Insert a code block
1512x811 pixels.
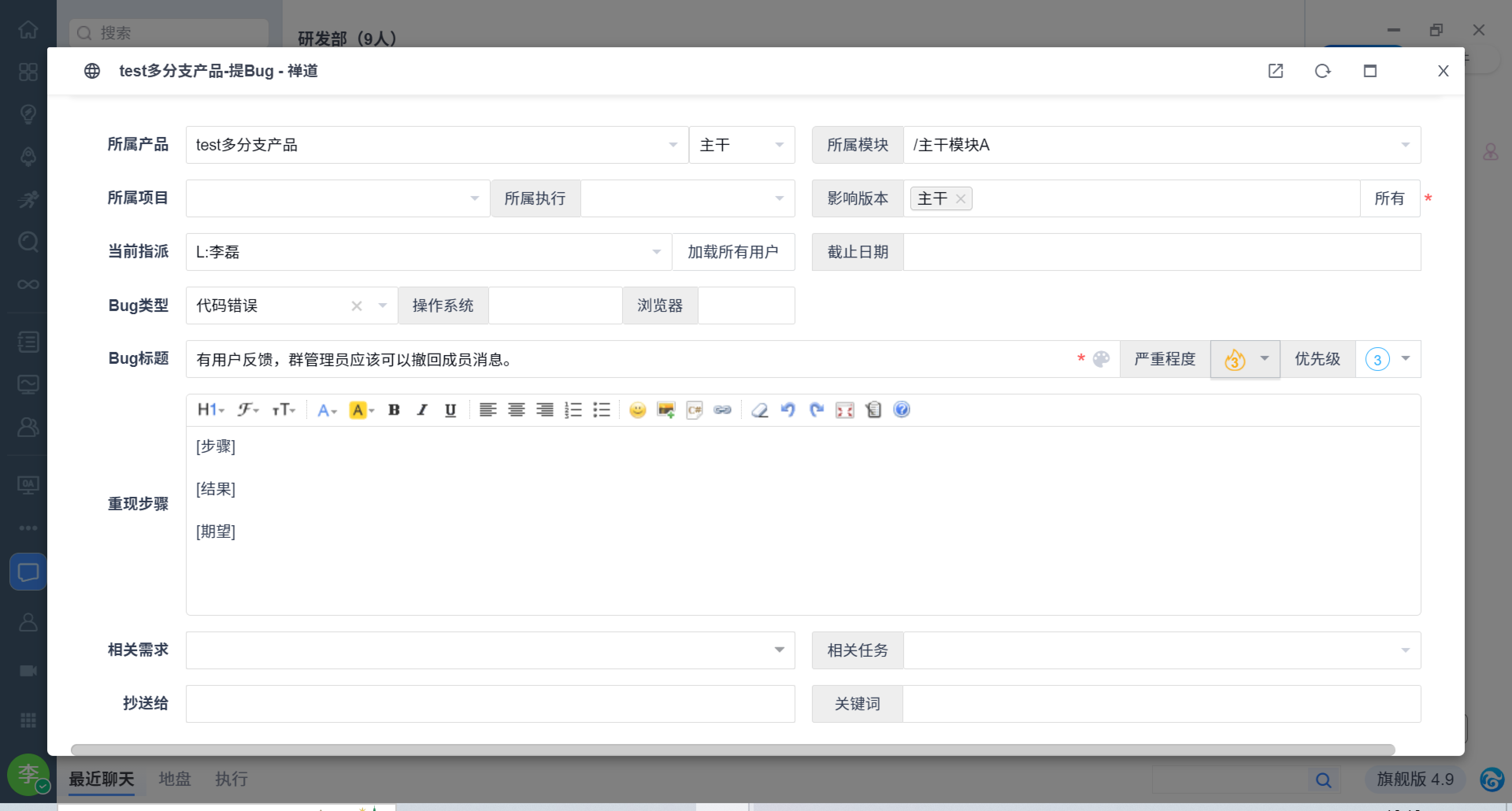click(x=694, y=409)
